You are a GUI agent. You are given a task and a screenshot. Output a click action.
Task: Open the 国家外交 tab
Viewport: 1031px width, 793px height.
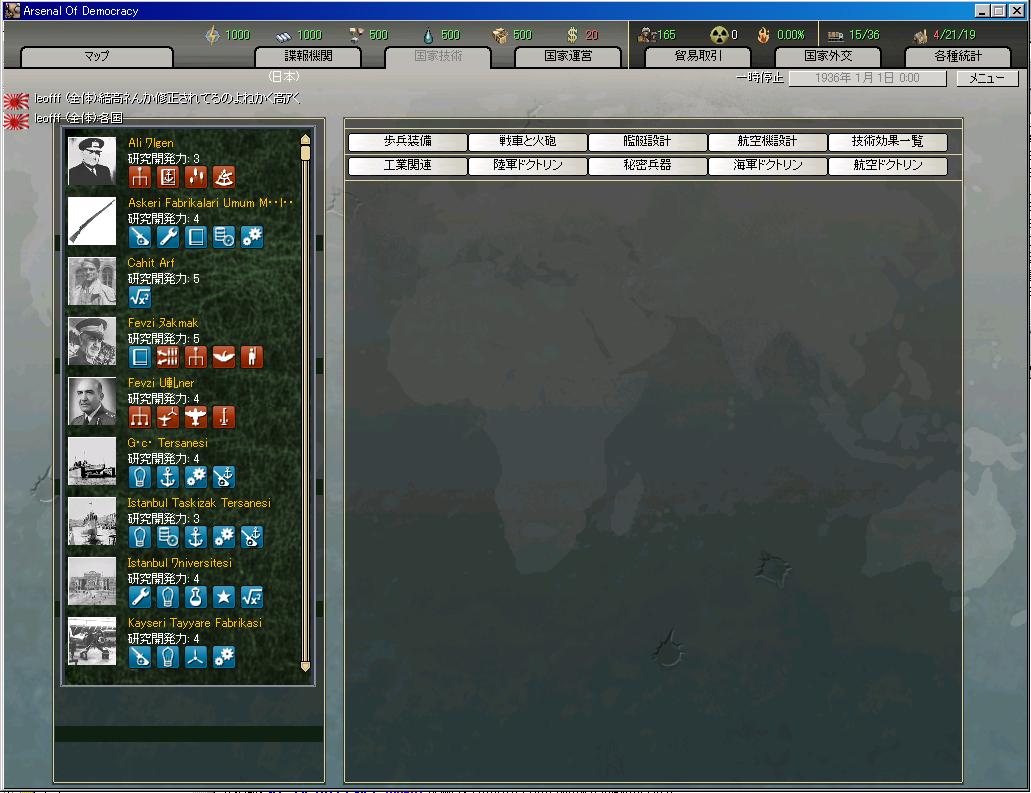coord(828,57)
